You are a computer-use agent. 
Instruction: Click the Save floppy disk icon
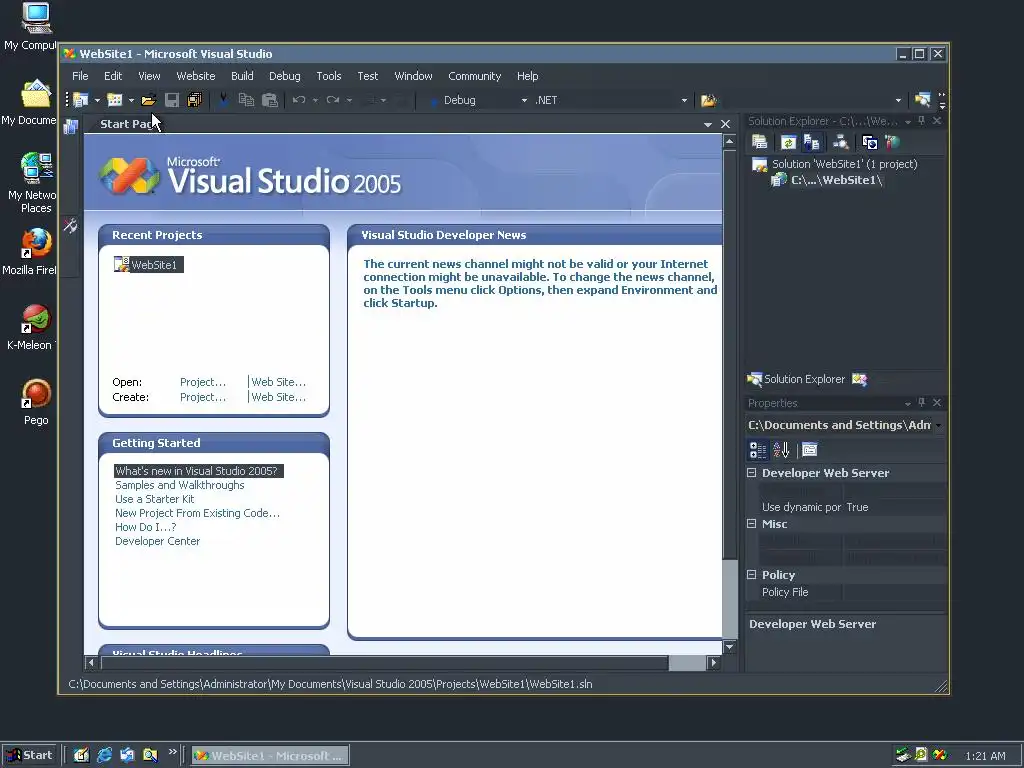click(172, 100)
